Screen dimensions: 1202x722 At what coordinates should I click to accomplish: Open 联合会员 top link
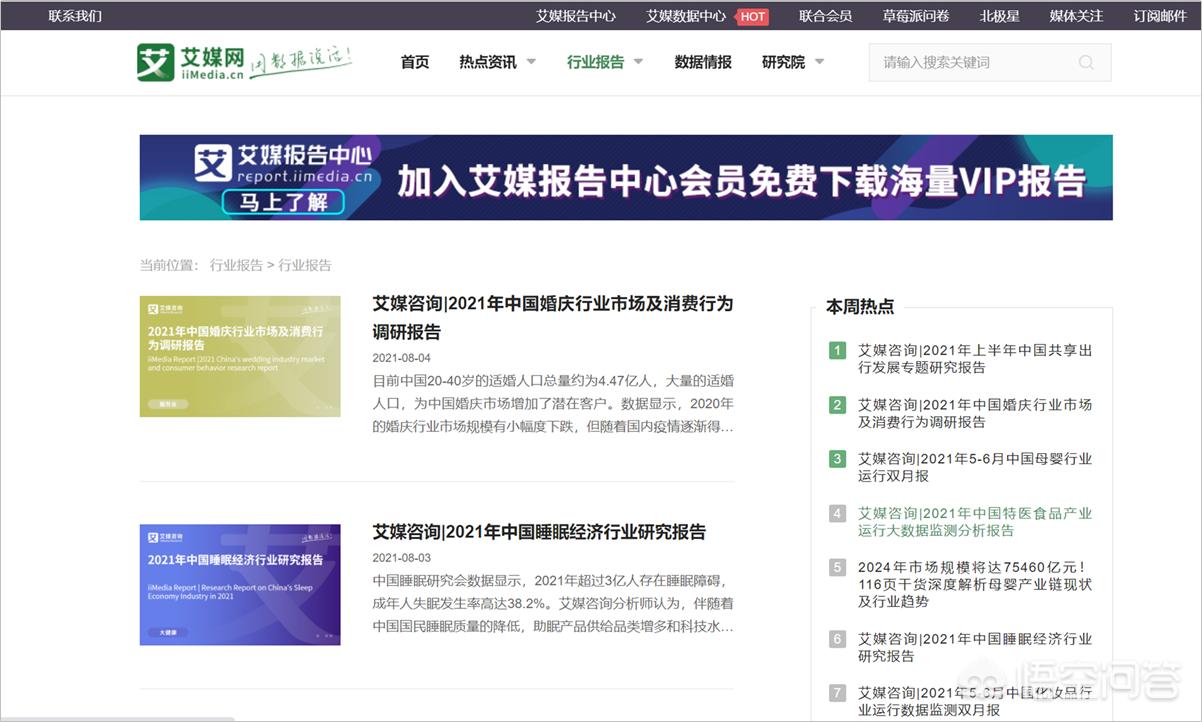pyautogui.click(x=825, y=16)
